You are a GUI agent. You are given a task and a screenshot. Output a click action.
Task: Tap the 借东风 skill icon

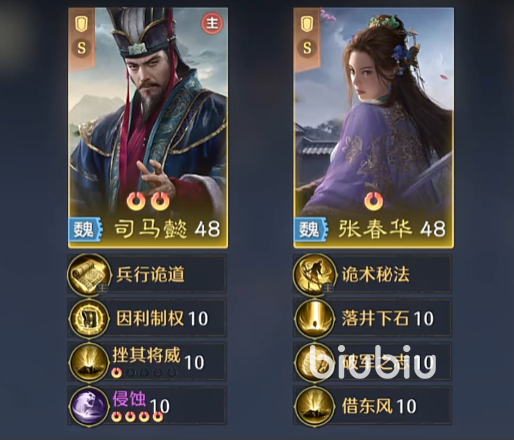pyautogui.click(x=314, y=406)
